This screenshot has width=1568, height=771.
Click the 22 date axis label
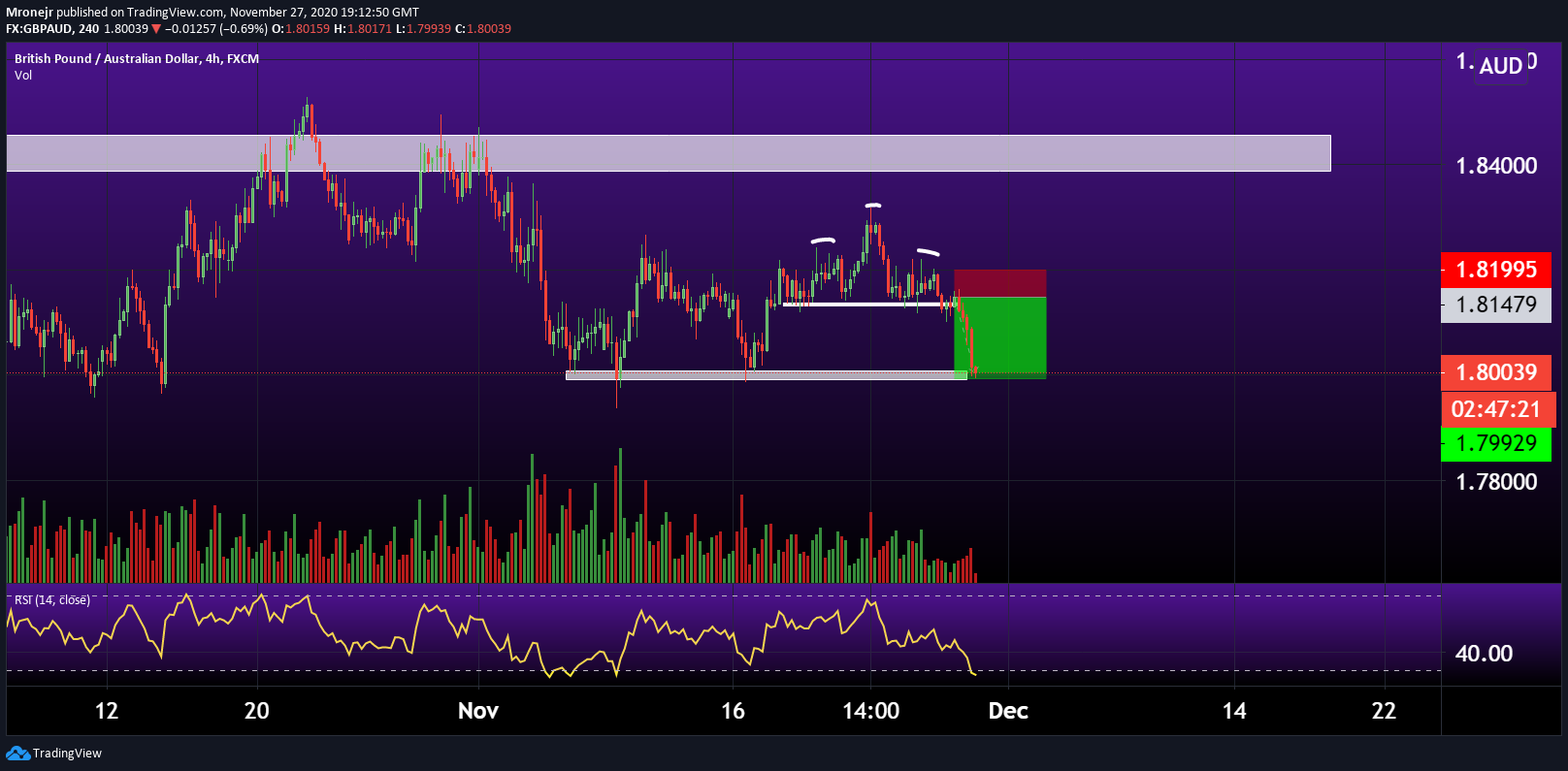click(1384, 711)
